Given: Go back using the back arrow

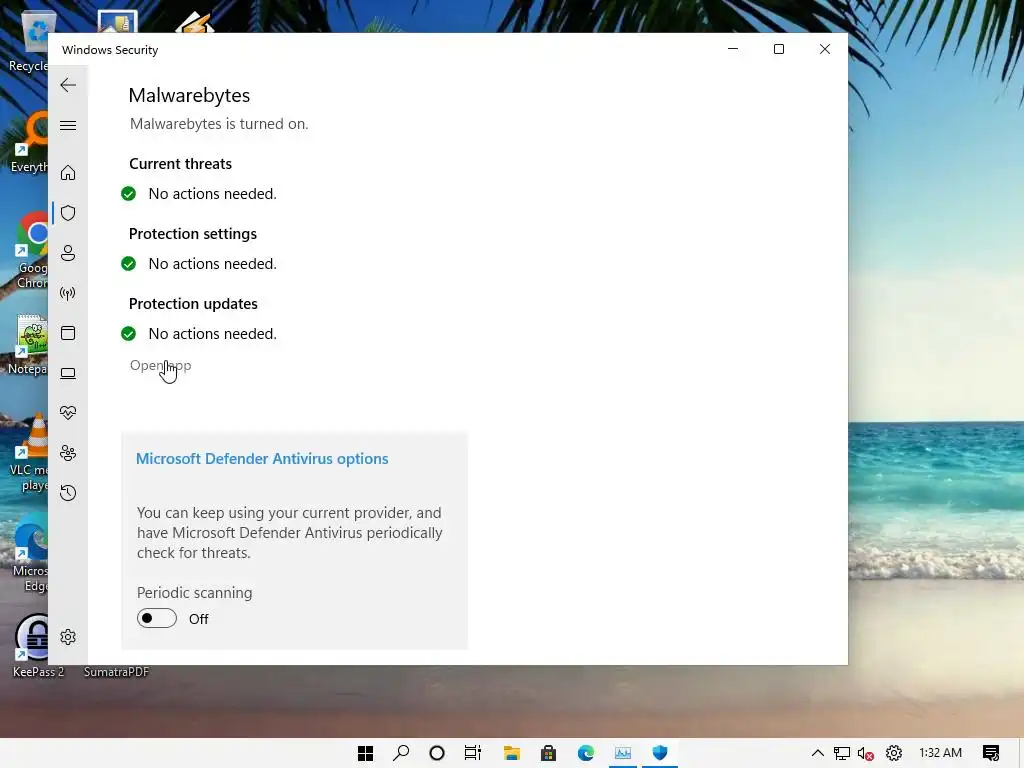Looking at the screenshot, I should (x=68, y=85).
